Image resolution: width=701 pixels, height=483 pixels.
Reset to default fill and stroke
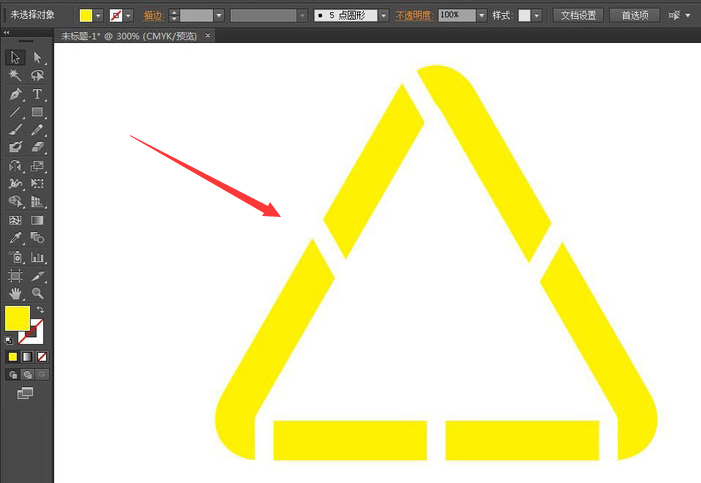click(8, 340)
